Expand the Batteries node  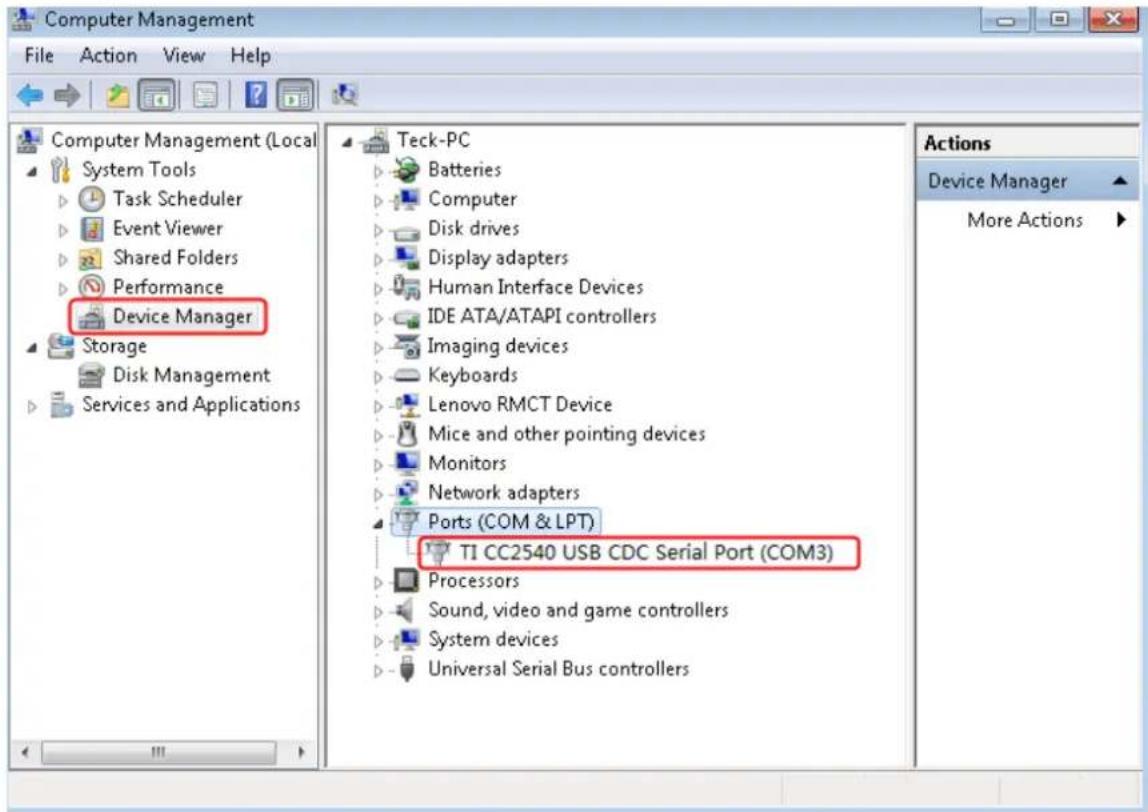tap(378, 171)
